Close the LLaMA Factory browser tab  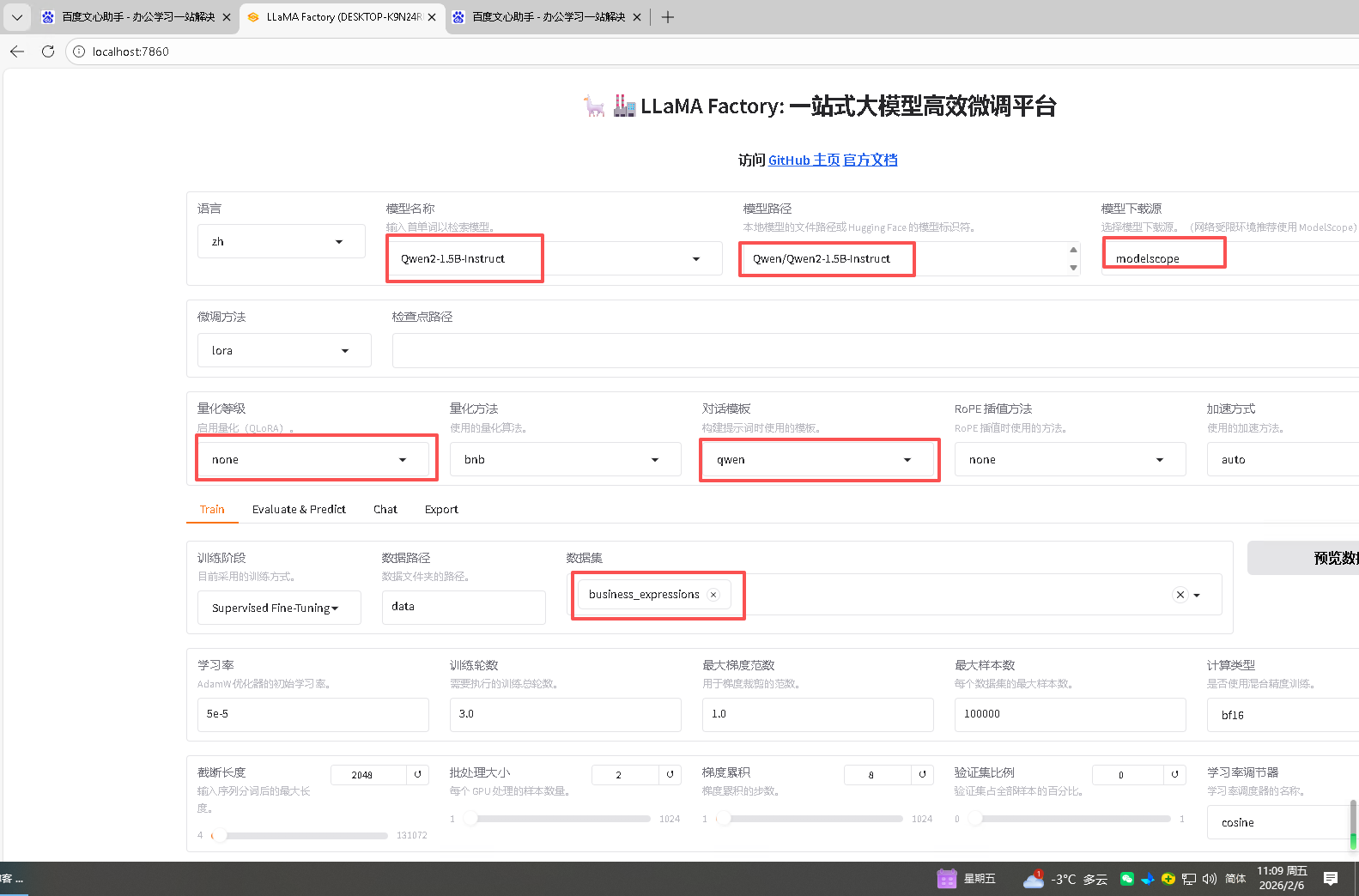pyautogui.click(x=432, y=17)
